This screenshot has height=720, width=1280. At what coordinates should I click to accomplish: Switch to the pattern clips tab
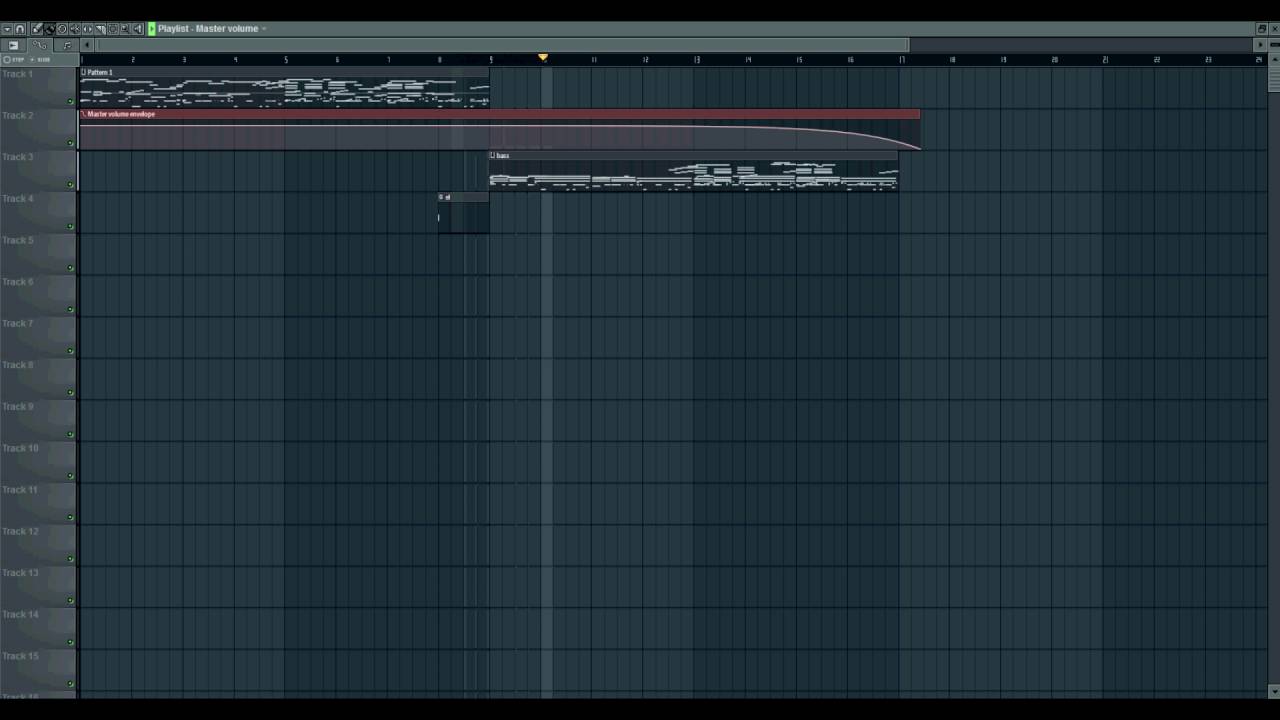(67, 45)
